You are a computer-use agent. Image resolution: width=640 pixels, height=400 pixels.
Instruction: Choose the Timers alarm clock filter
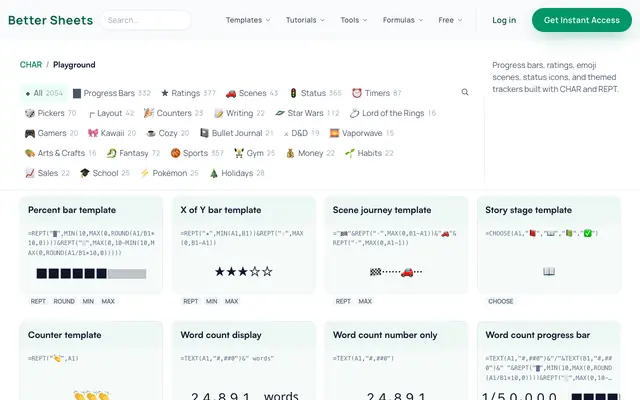coord(377,93)
